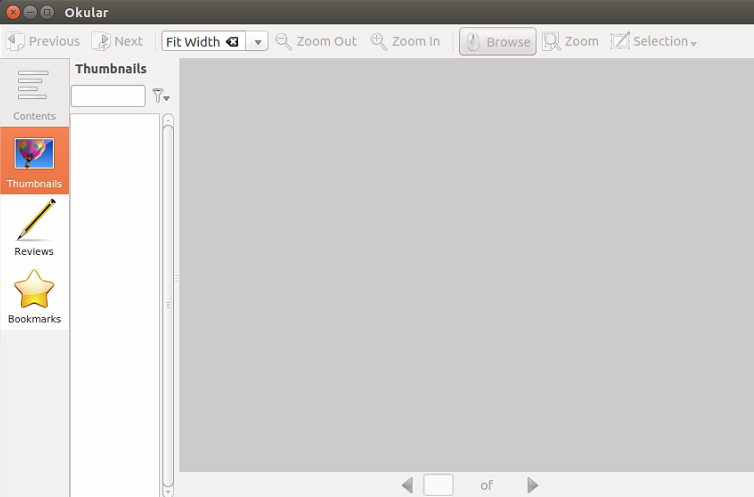Click the thumbnails panel vertical scrollbar

168,306
